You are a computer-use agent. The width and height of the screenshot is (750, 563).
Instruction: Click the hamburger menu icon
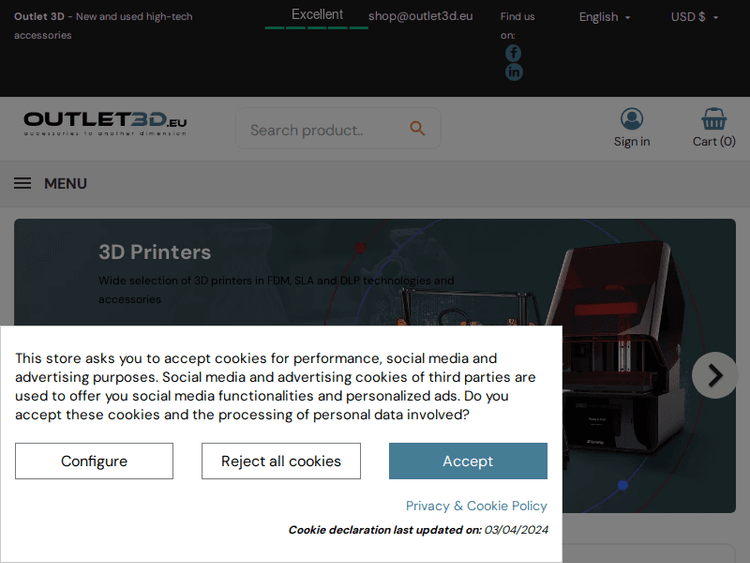click(x=22, y=184)
